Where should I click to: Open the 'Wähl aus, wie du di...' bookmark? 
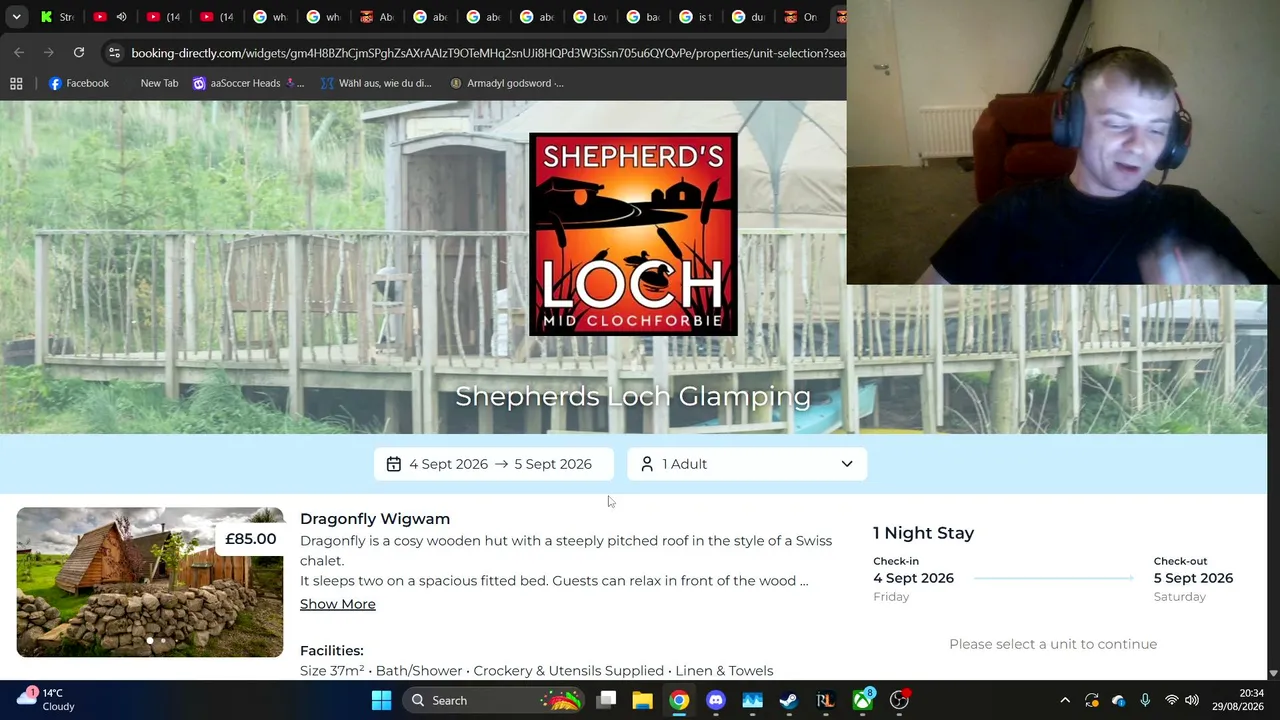tap(376, 83)
